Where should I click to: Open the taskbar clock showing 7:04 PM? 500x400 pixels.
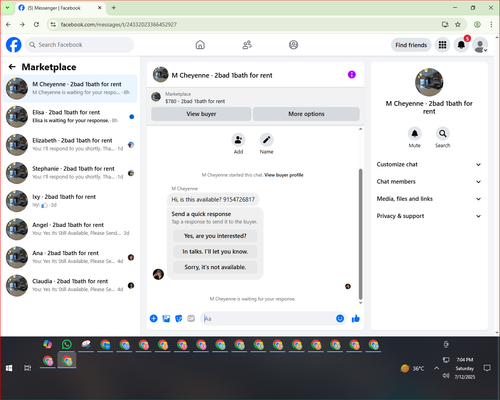[x=465, y=368]
